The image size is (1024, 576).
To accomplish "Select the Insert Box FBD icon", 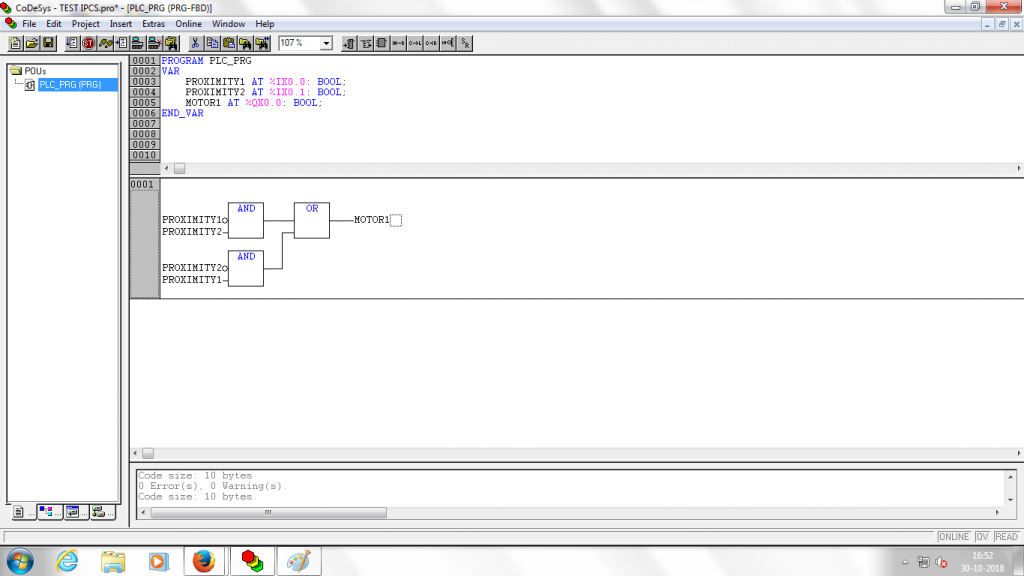I will coord(380,43).
